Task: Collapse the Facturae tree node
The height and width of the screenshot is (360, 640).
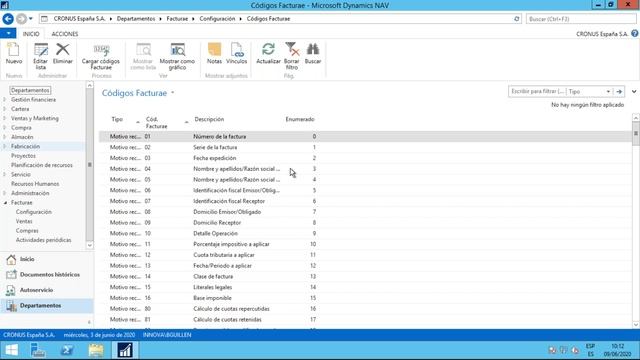Action: 5,203
